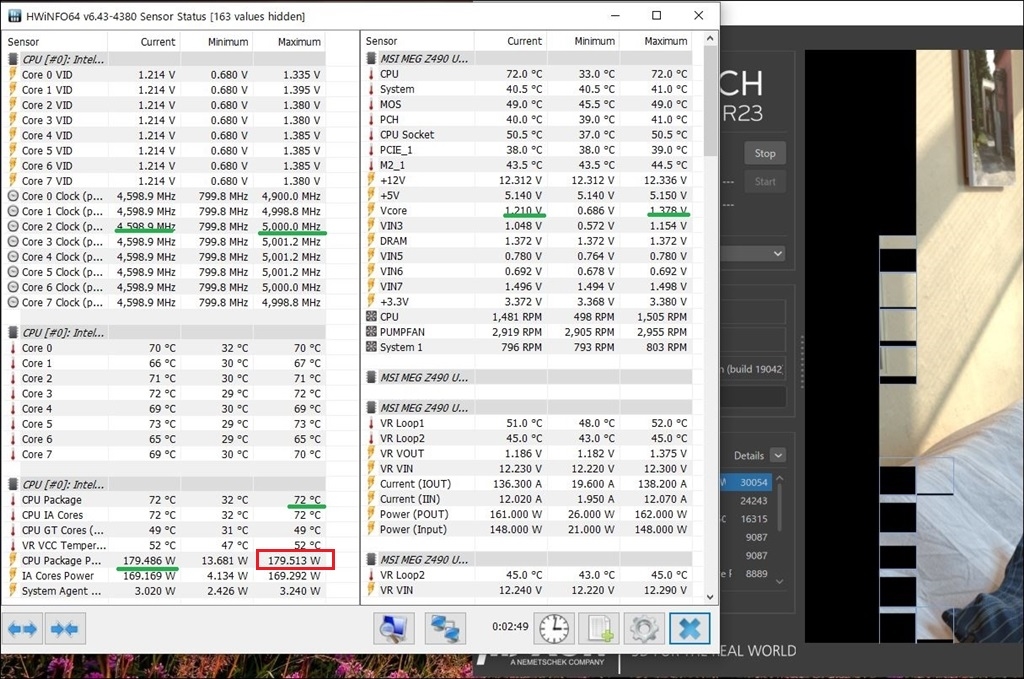The height and width of the screenshot is (679, 1024).
Task: Maximize the HWiNFO64 Sensor Status window
Action: point(656,16)
